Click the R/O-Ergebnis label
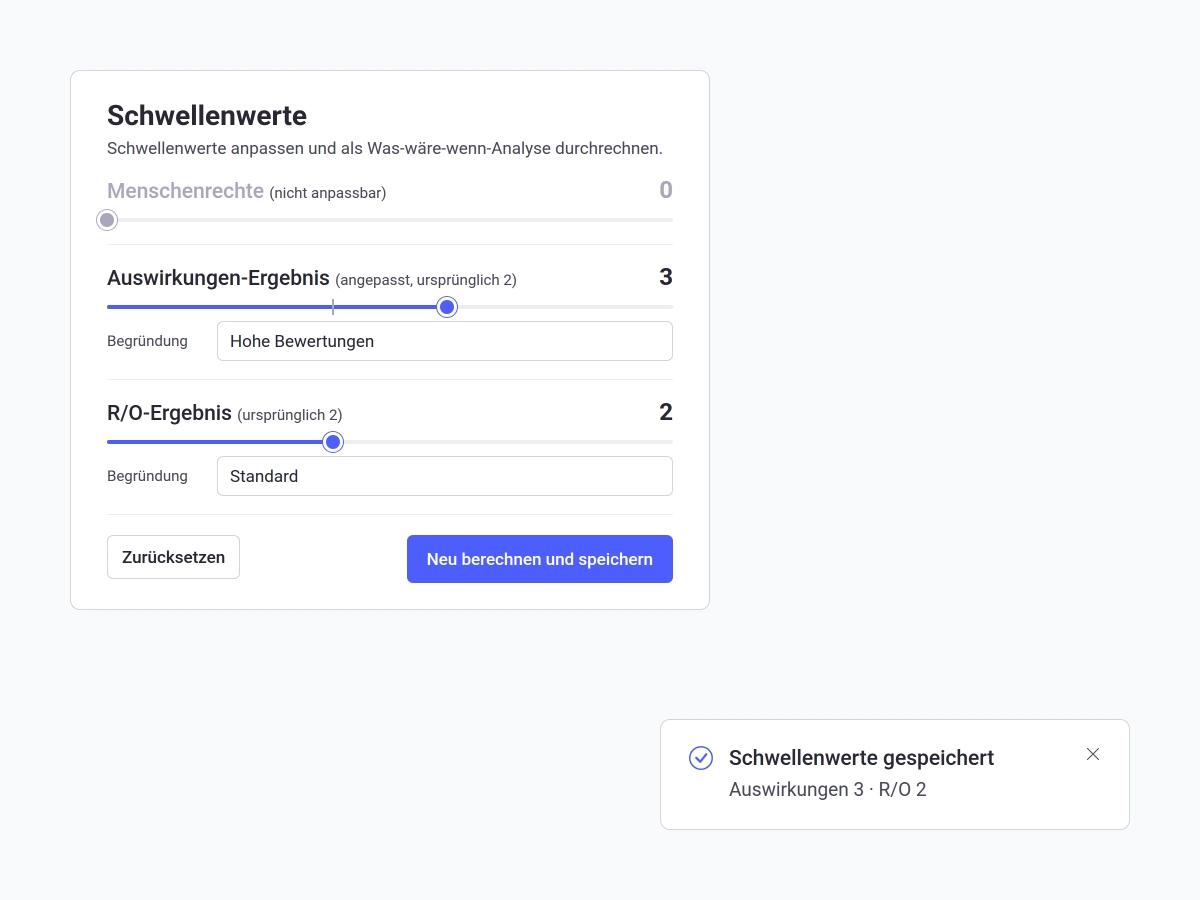 169,413
